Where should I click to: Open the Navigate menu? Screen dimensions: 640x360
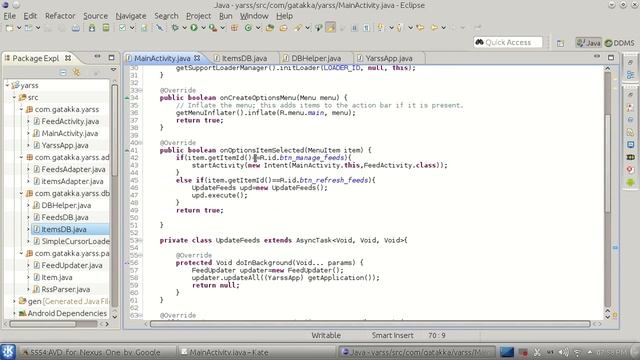(x=131, y=16)
